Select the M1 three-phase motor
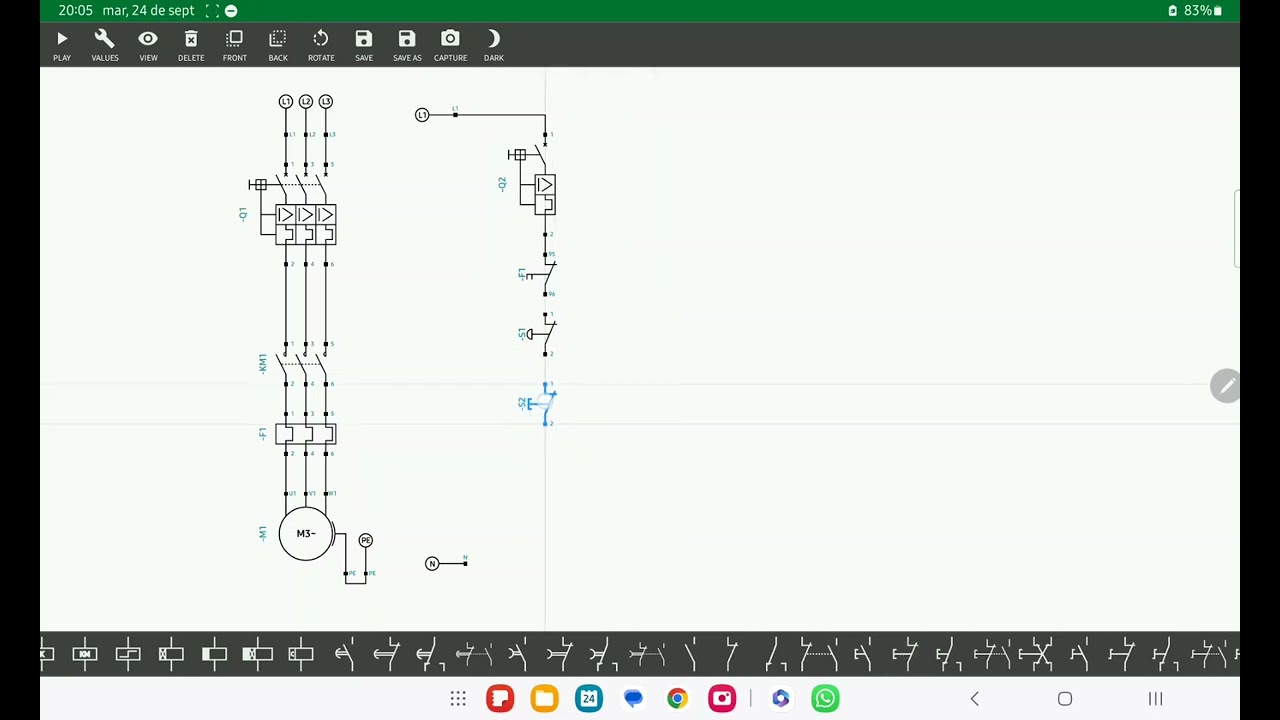The width and height of the screenshot is (1280, 720). click(306, 533)
